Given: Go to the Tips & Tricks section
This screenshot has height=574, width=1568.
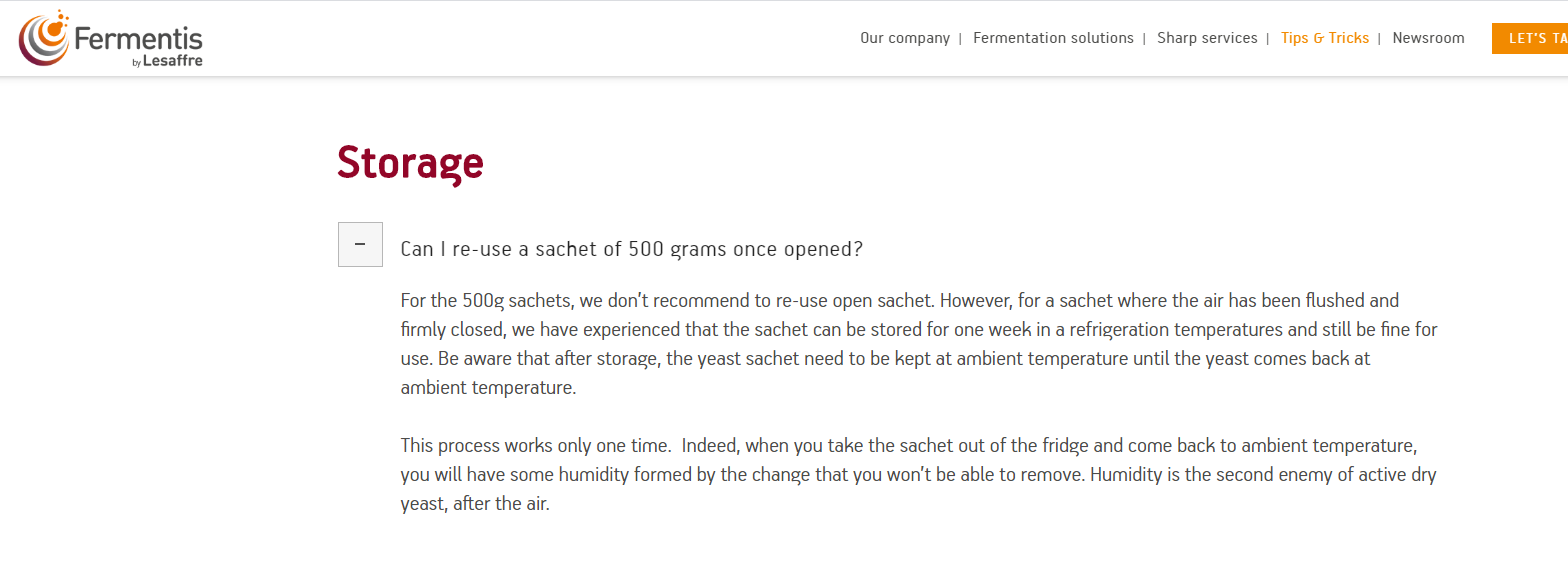Looking at the screenshot, I should point(1325,38).
